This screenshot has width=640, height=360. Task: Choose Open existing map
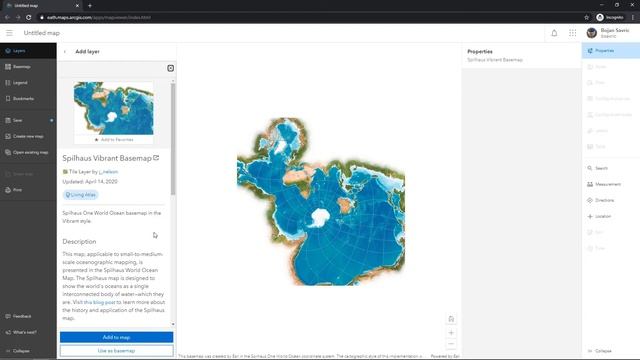(28, 152)
